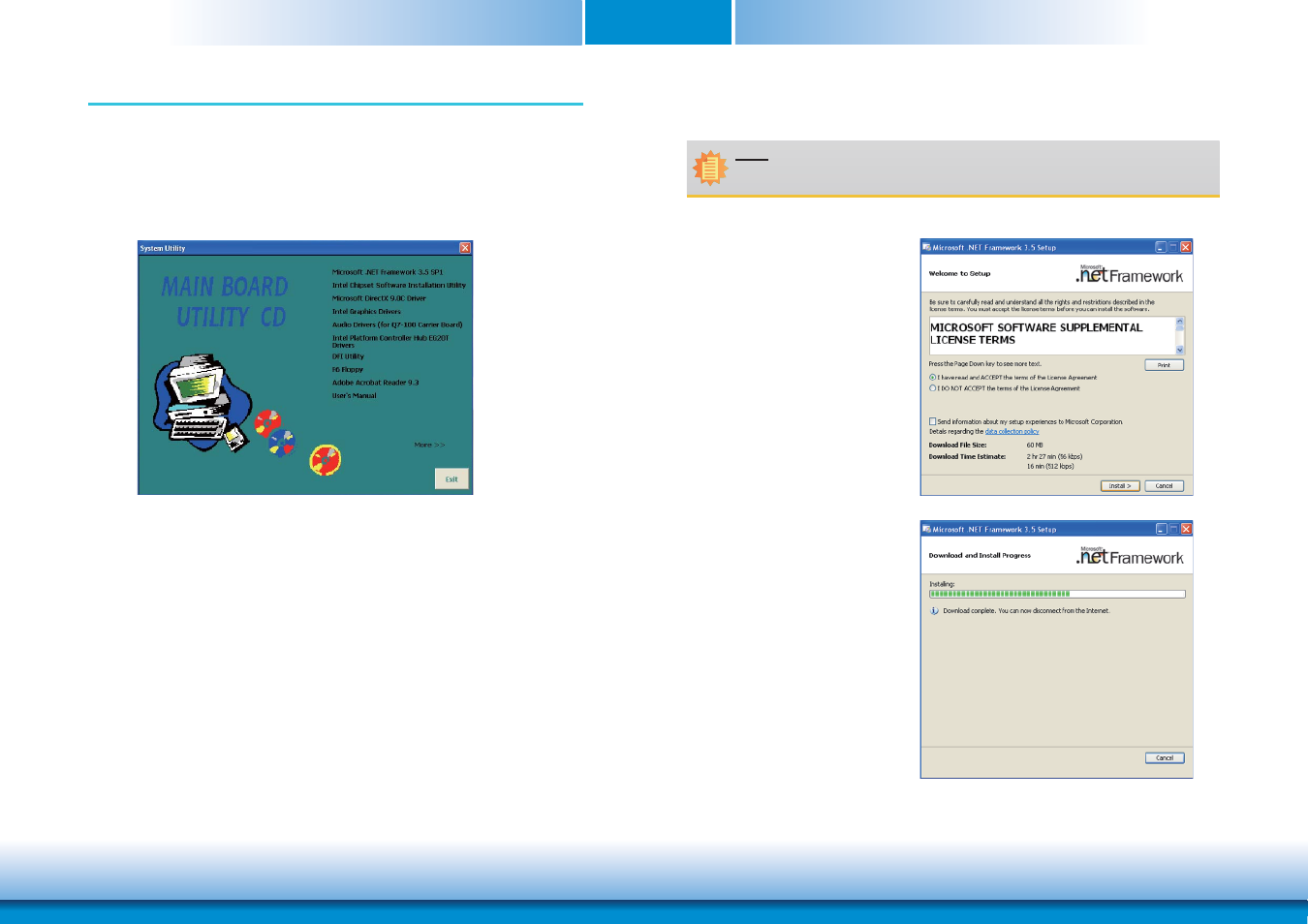Open Adobe Acrobat Reader 9.3 entry
Viewport: 1308px width, 924px height.
(376, 383)
